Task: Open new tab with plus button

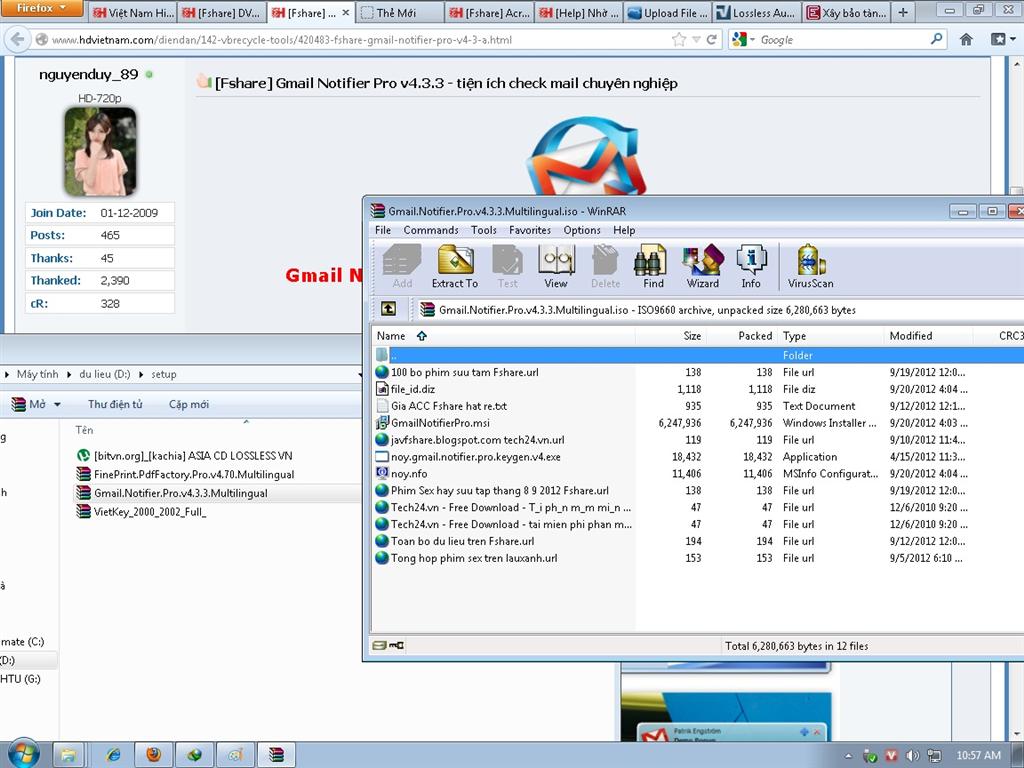Action: 903,12
